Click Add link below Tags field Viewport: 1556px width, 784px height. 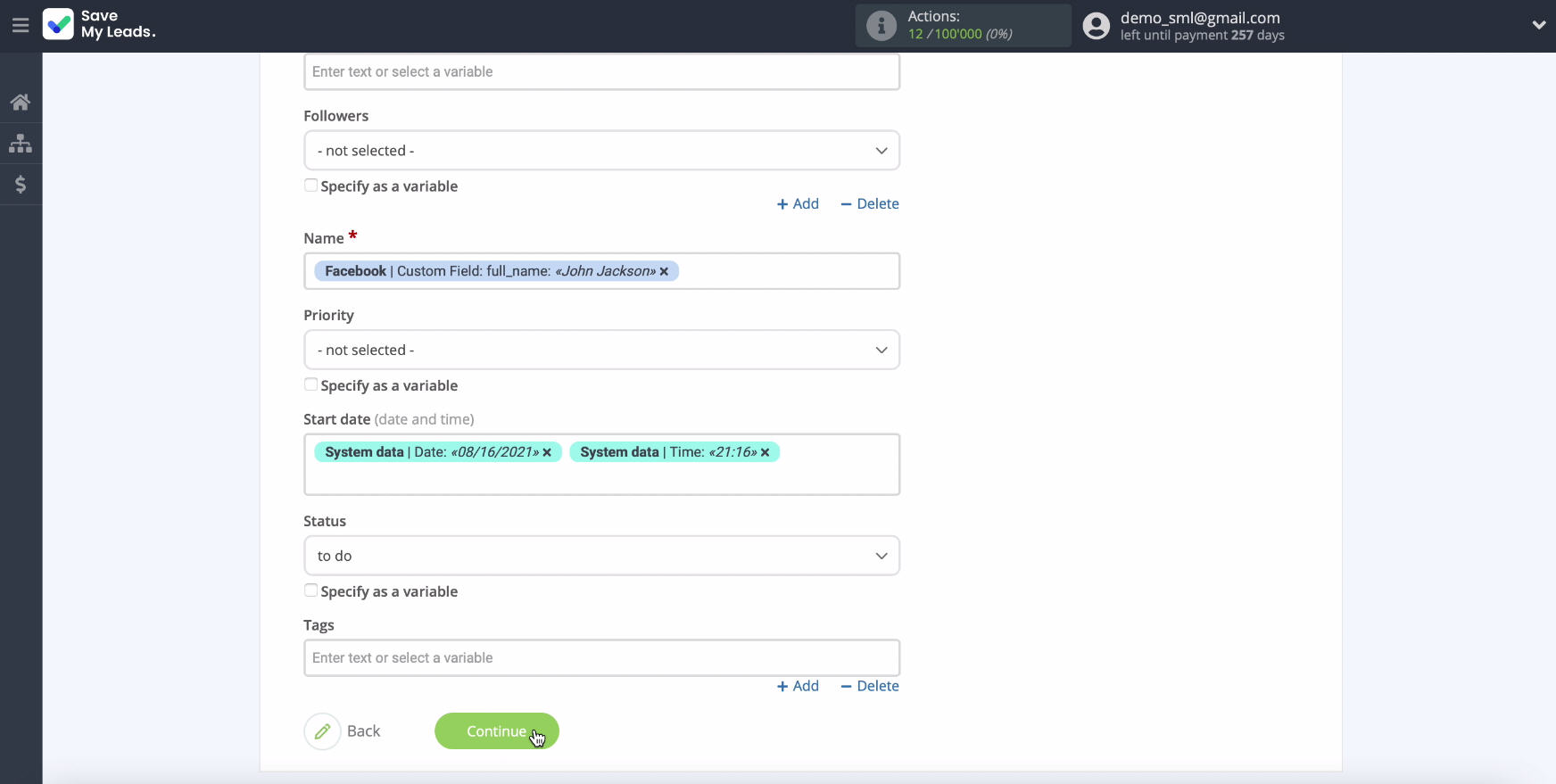[798, 686]
